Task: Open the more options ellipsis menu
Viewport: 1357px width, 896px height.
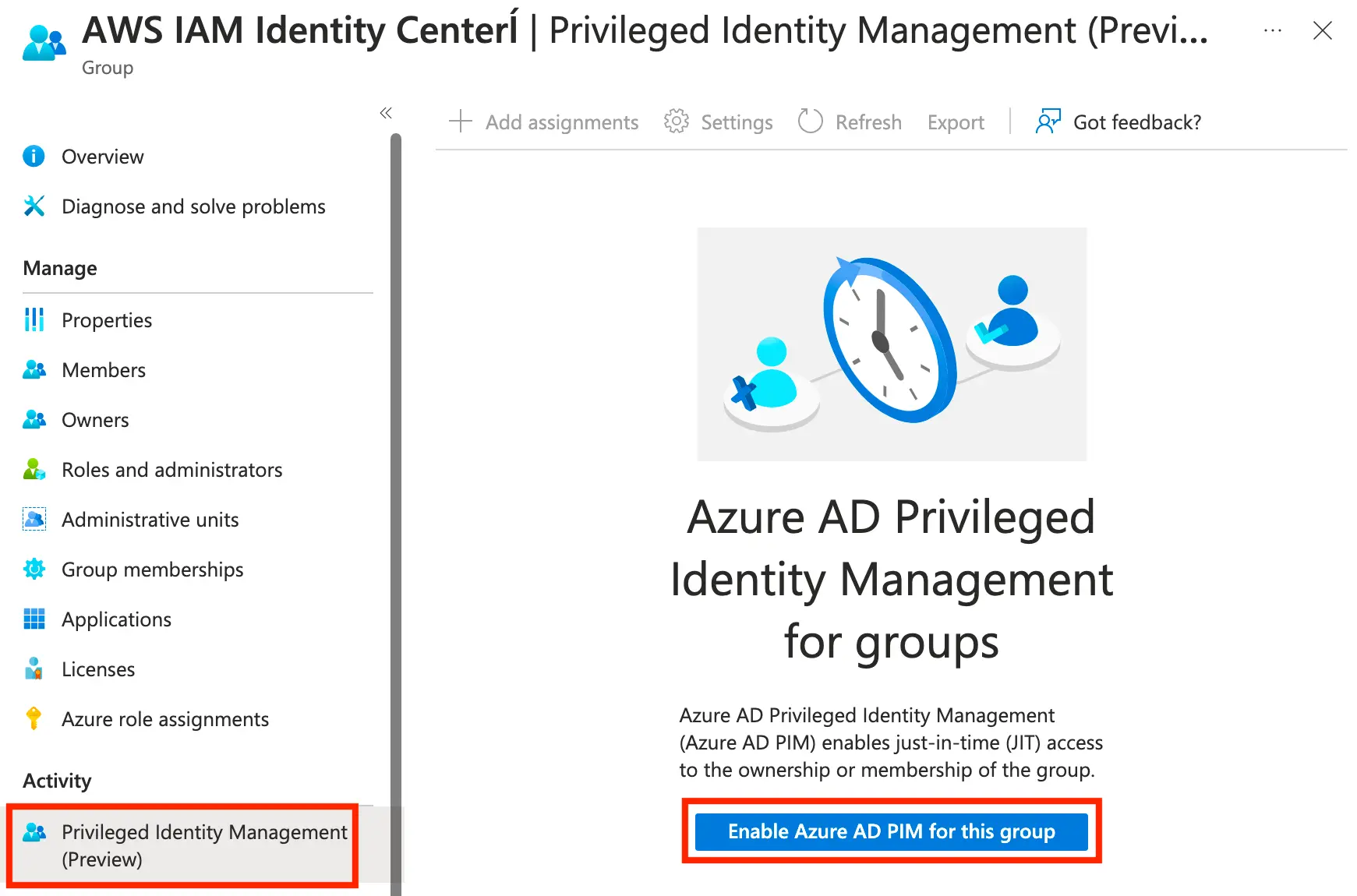Action: [x=1272, y=31]
